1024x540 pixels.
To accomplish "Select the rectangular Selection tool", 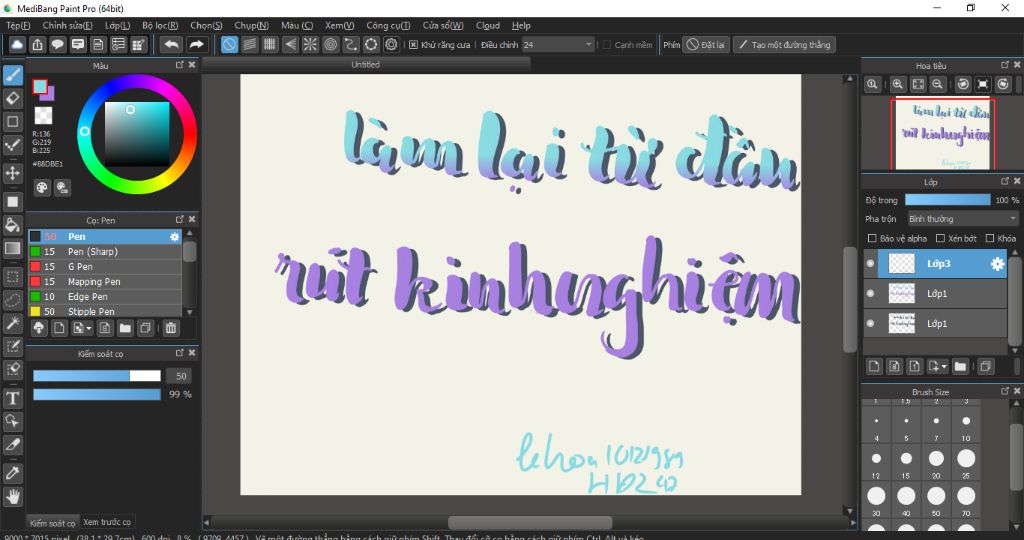I will [12, 277].
